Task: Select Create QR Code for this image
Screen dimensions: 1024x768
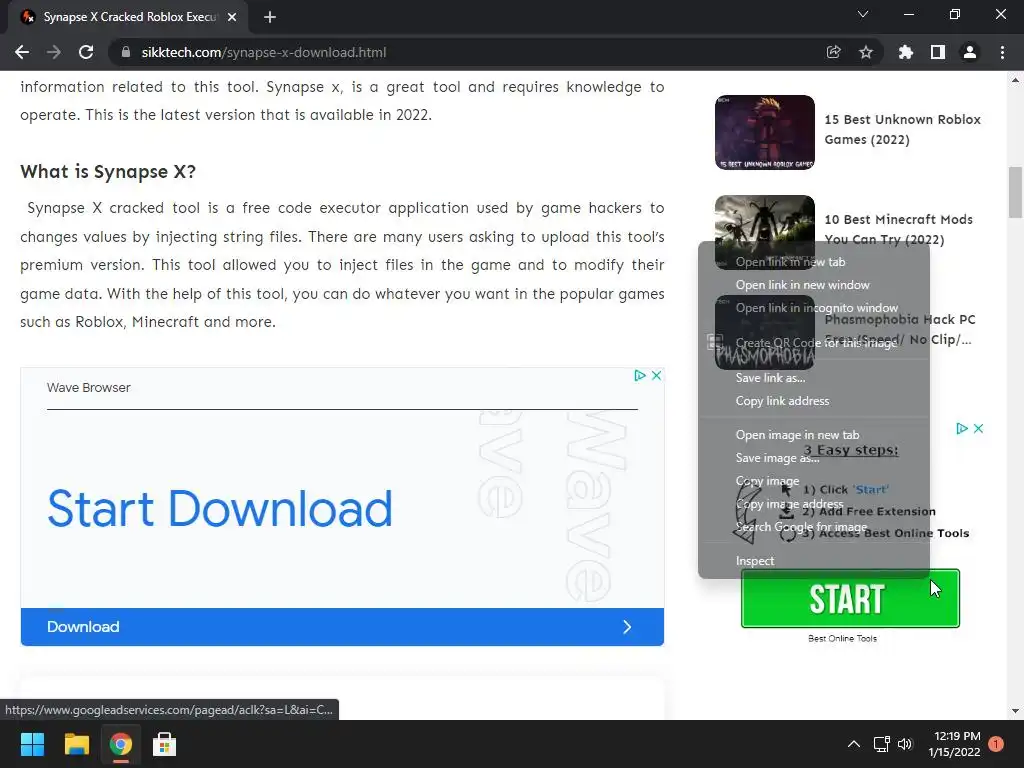Action: coord(814,343)
